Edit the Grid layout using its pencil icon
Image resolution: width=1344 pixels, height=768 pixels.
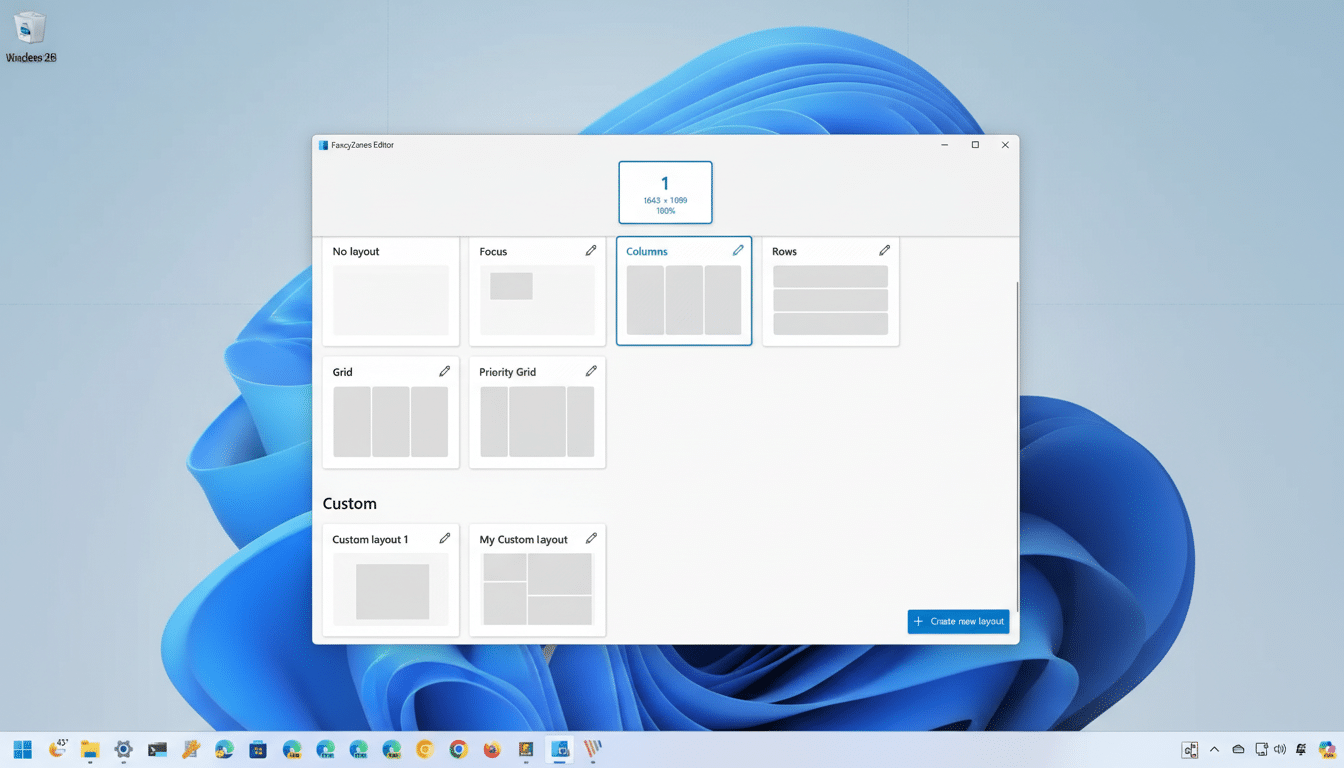pos(444,370)
